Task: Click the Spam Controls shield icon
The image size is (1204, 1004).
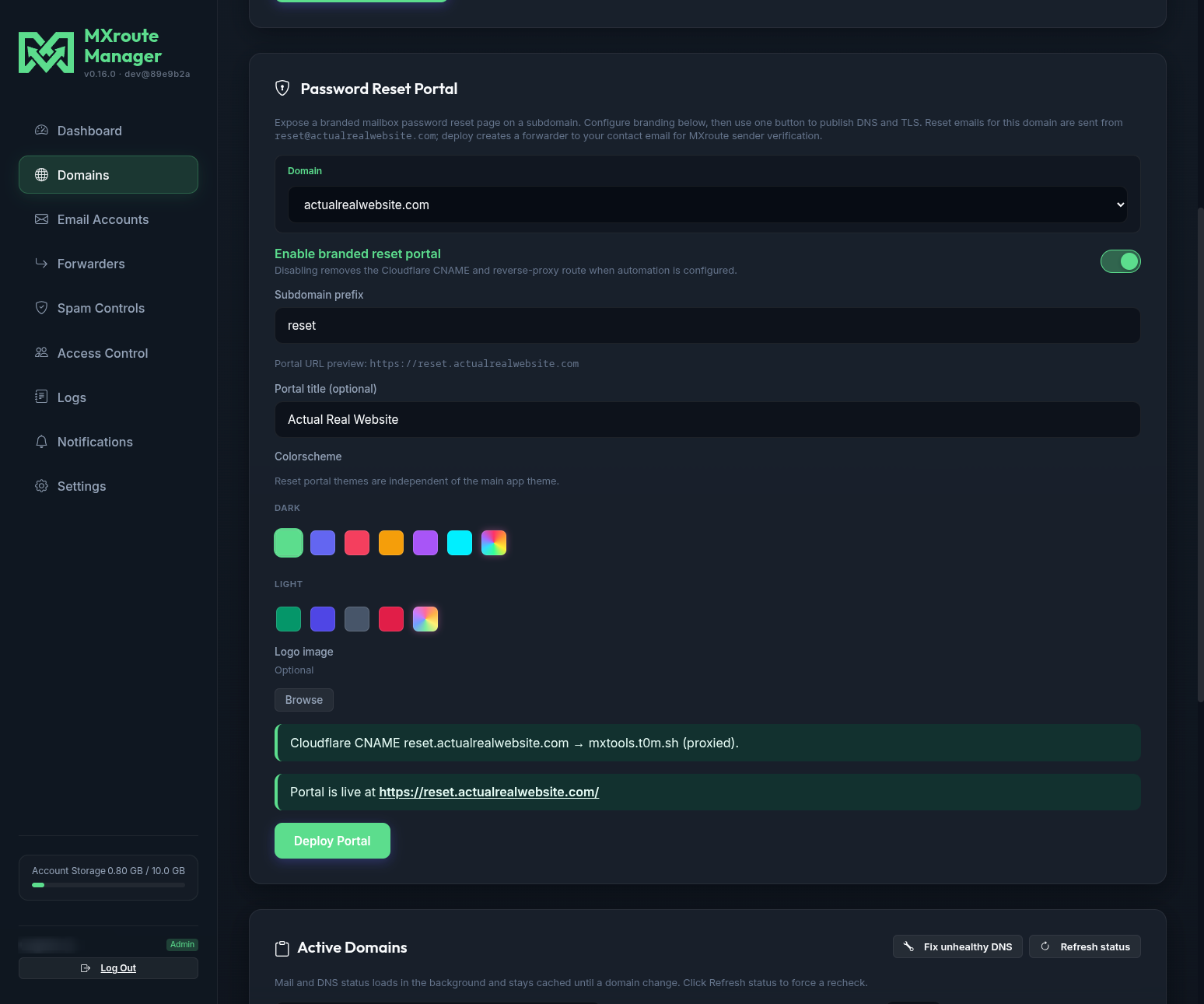Action: (42, 308)
